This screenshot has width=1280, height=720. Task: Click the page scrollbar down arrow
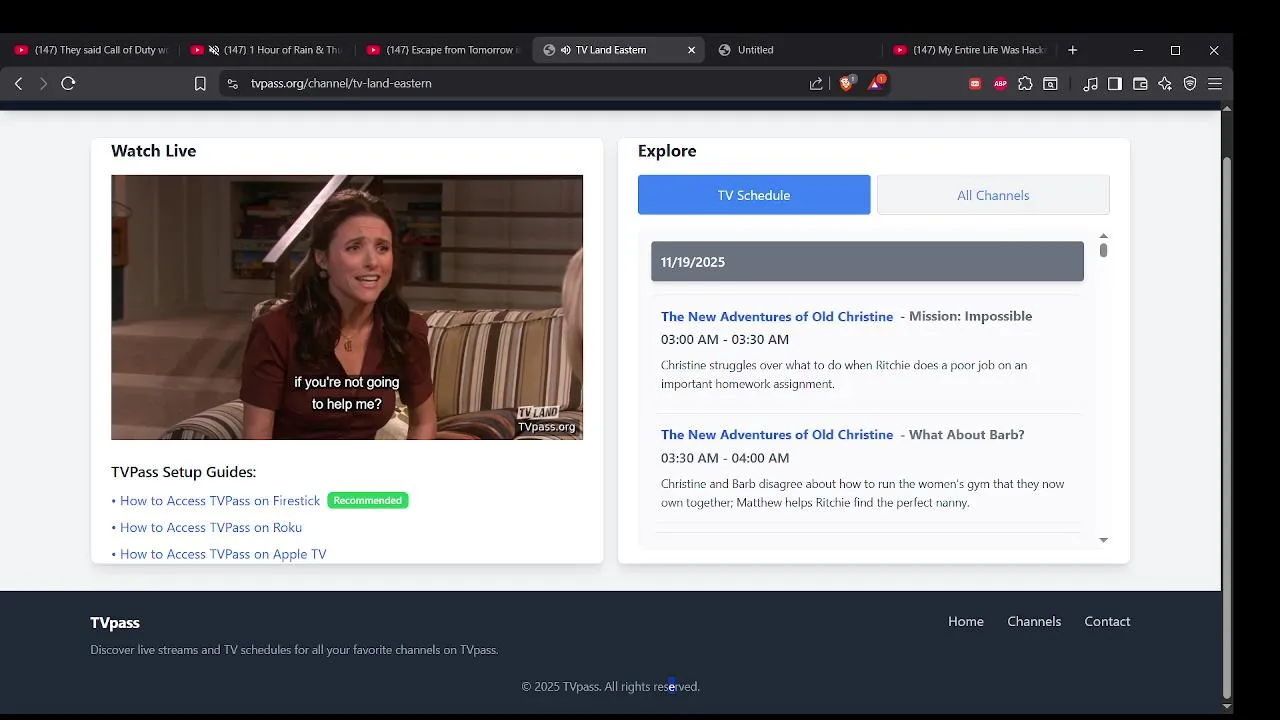coord(1227,706)
